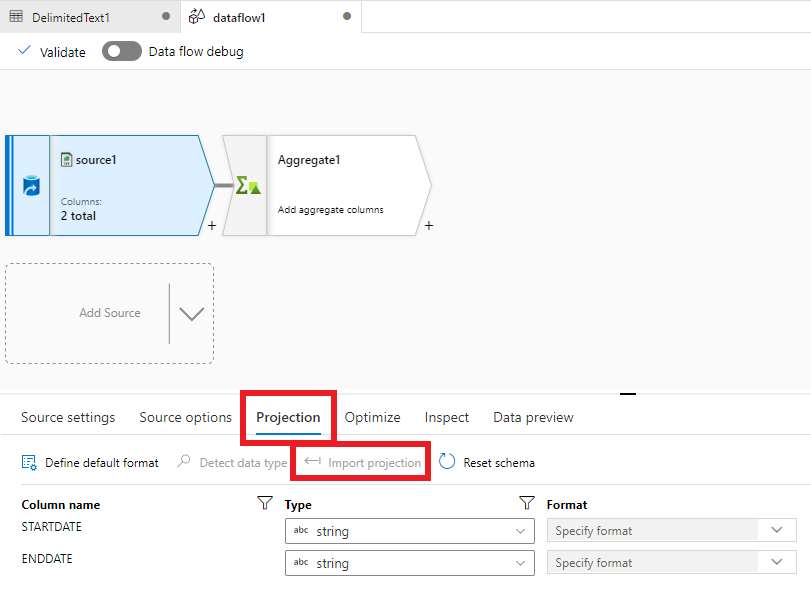Expand the Add Source chevron menu
811x598 pixels.
click(x=191, y=313)
